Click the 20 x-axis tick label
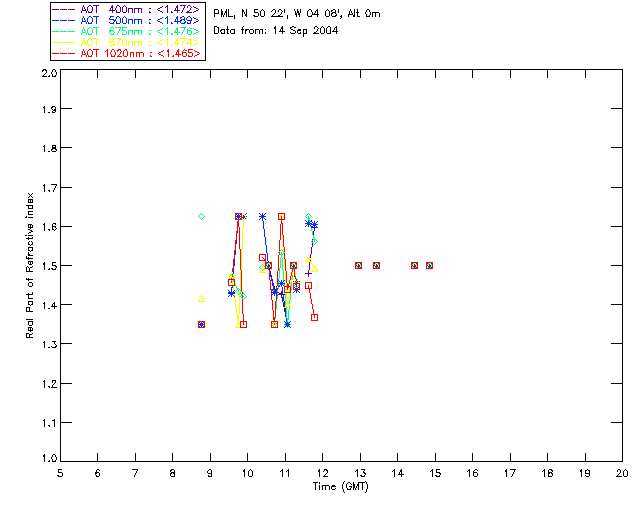 [x=622, y=473]
